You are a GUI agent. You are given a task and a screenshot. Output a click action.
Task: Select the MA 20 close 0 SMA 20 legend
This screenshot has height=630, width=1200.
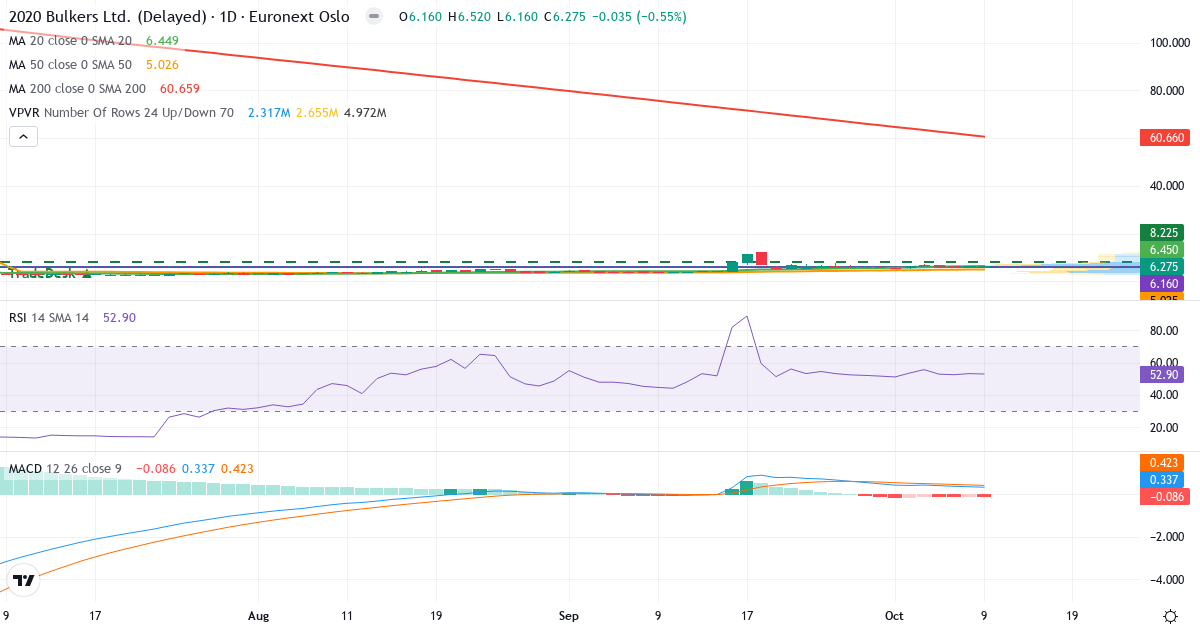tap(70, 40)
